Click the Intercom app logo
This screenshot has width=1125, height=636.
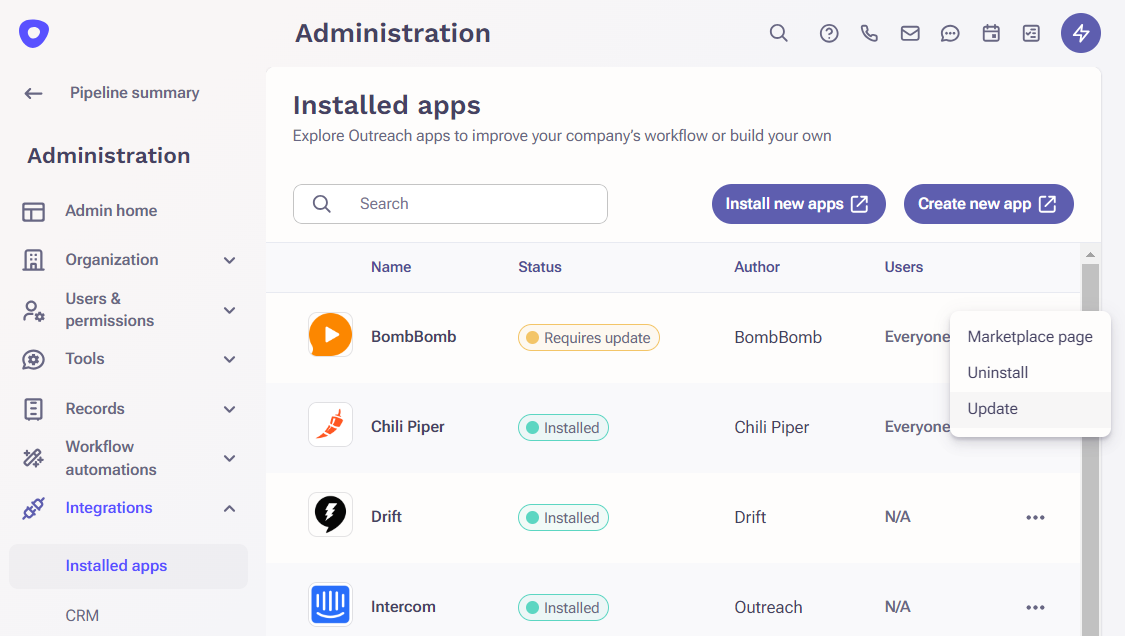tap(330, 604)
